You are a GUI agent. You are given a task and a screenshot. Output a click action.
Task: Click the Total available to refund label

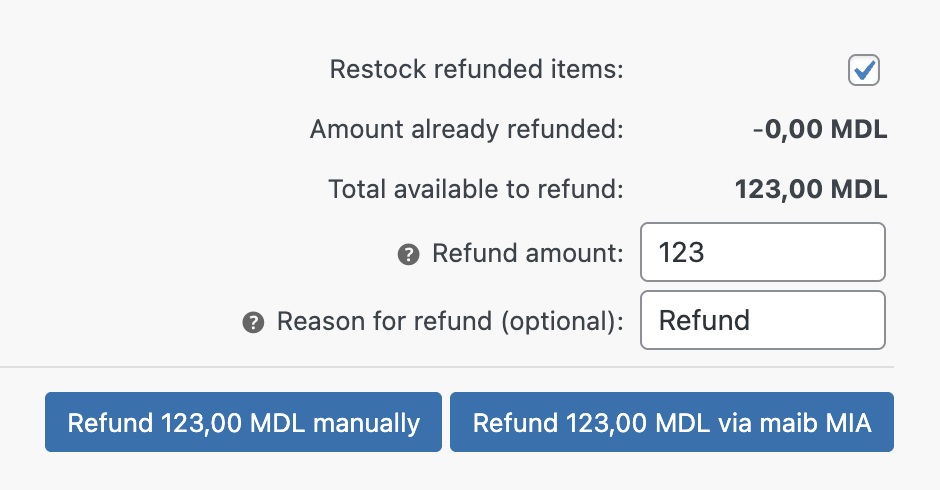pyautogui.click(x=475, y=189)
